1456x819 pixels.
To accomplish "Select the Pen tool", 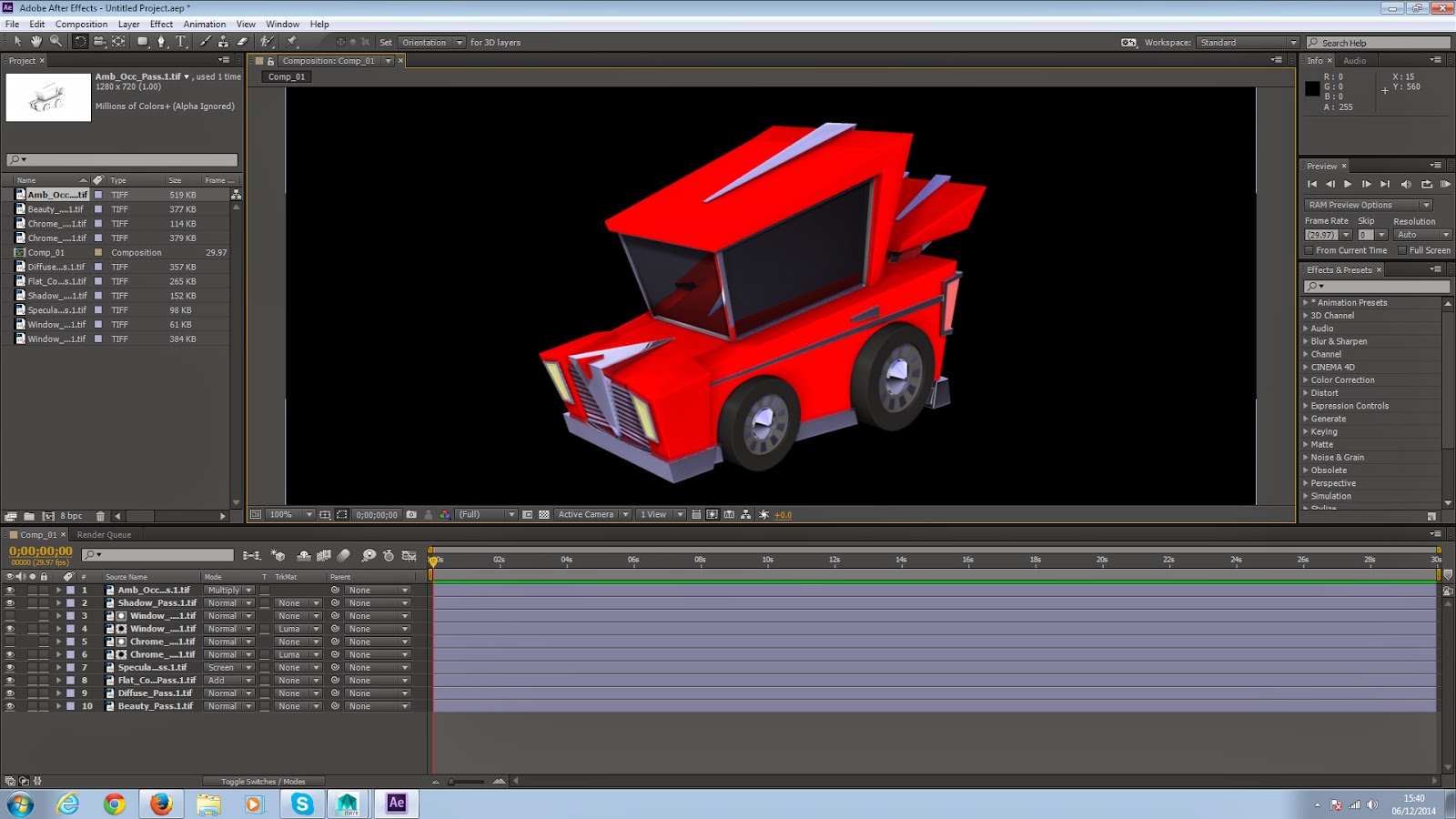I will point(162,42).
